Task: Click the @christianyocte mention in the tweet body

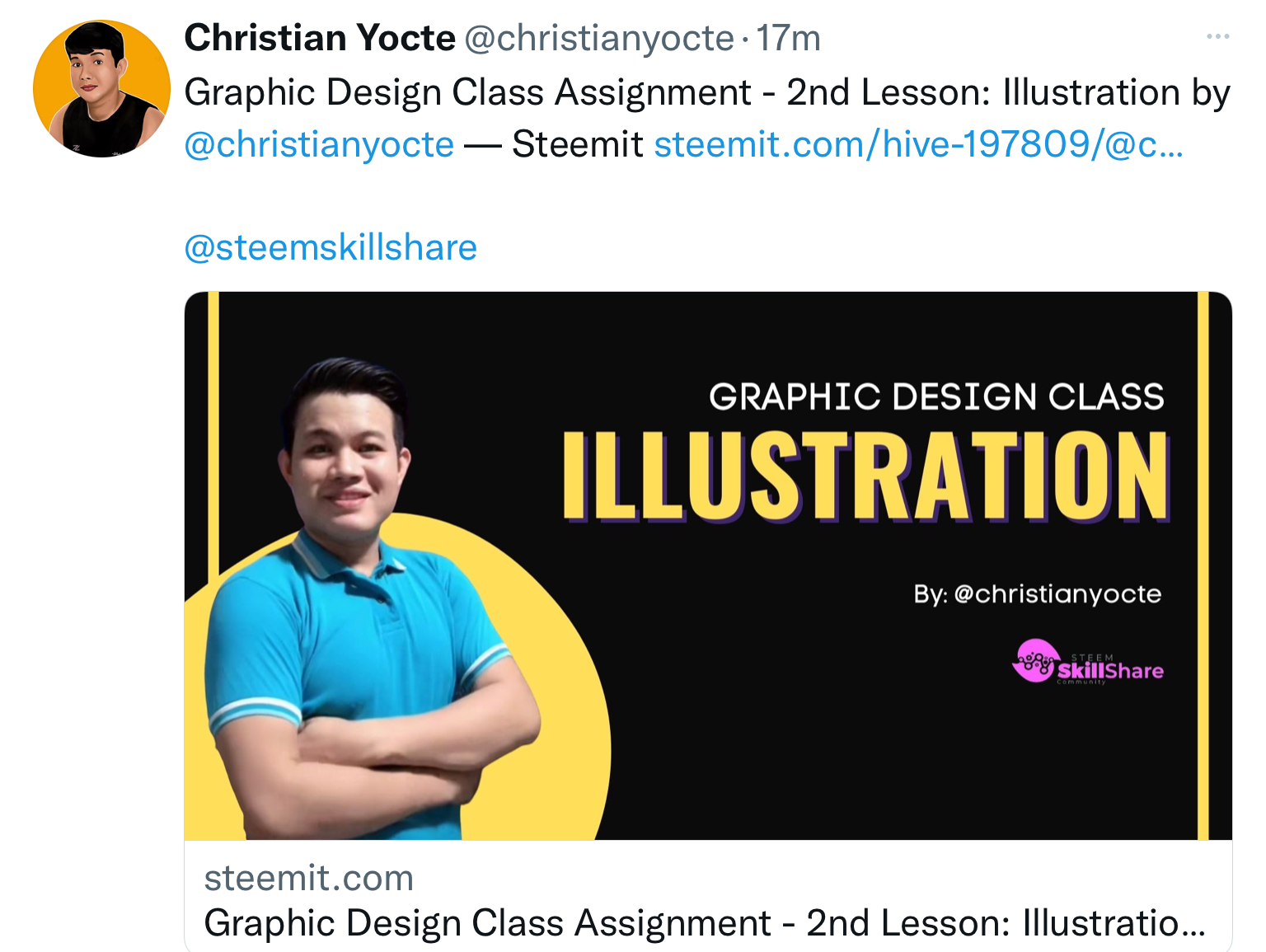Action: point(319,144)
